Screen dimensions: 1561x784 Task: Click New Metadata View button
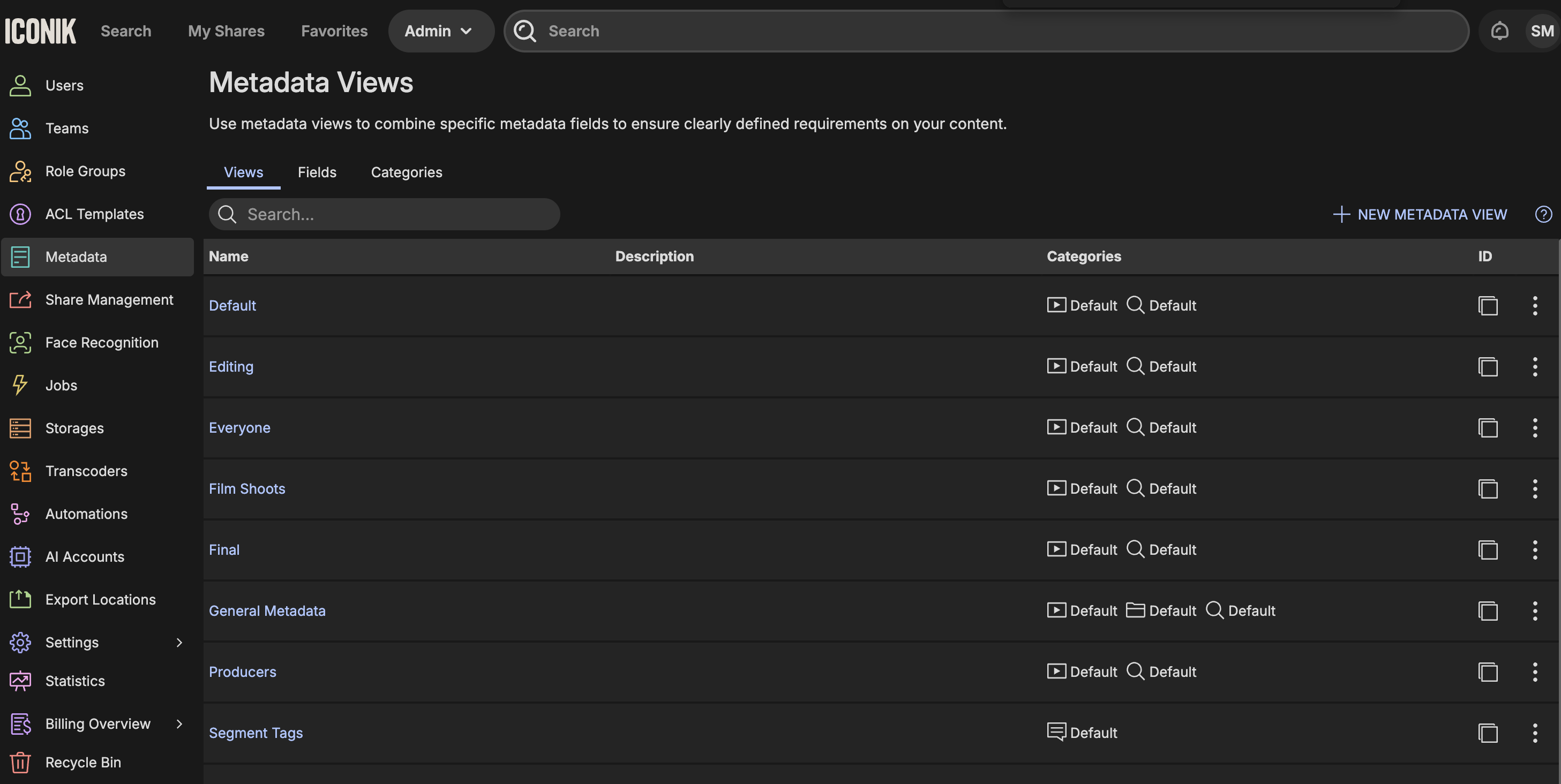[x=1419, y=215]
